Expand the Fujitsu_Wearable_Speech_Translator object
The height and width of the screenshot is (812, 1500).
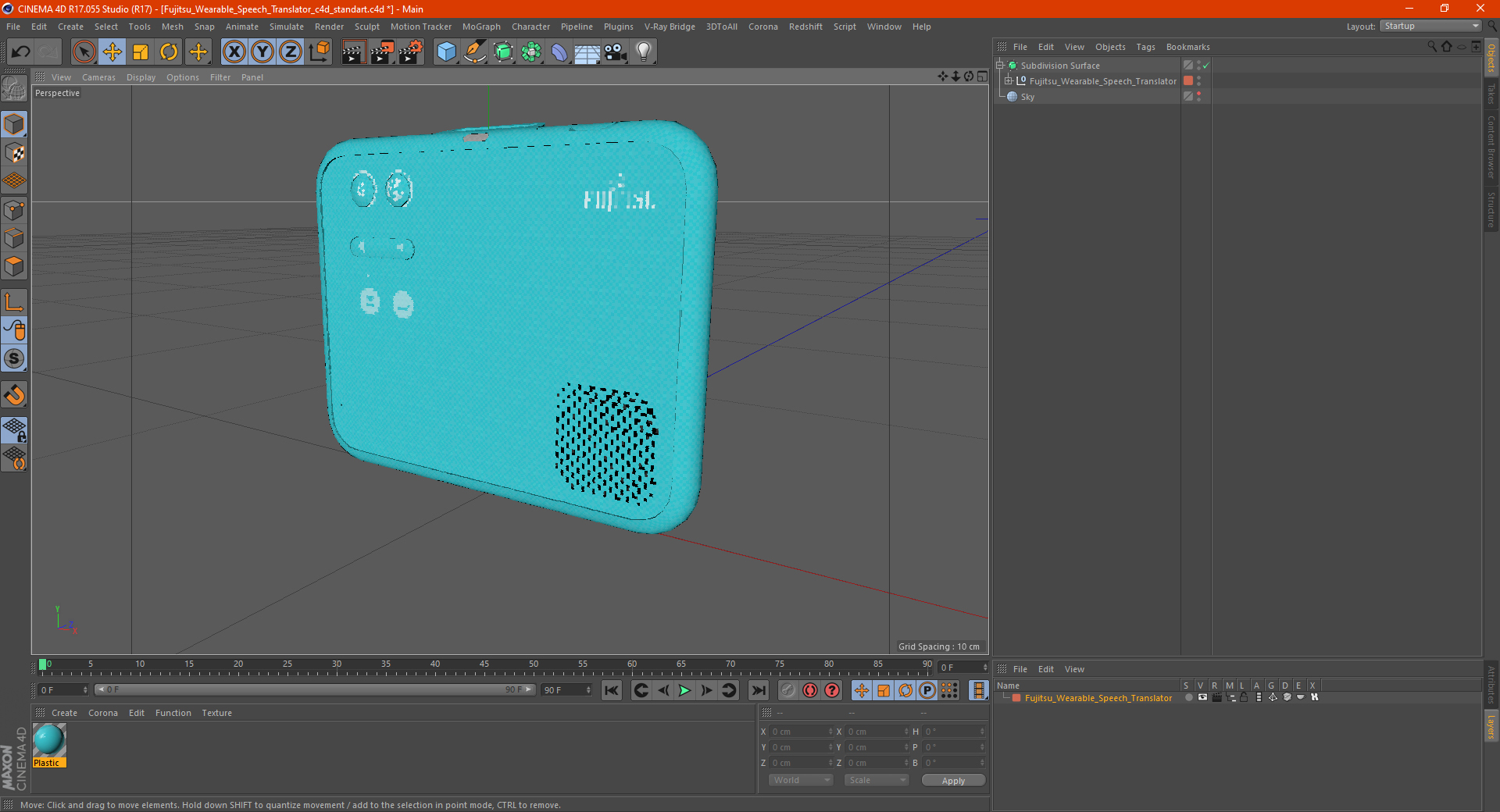point(1009,81)
